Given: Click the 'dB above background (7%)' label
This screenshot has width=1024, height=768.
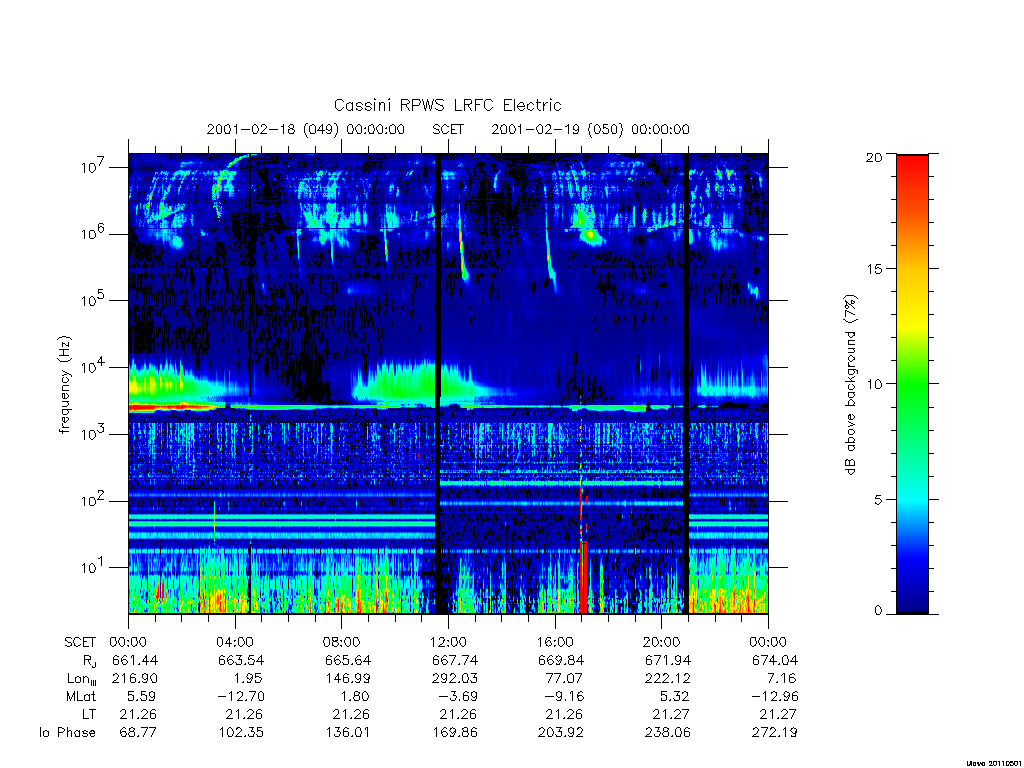Looking at the screenshot, I should pyautogui.click(x=850, y=385).
